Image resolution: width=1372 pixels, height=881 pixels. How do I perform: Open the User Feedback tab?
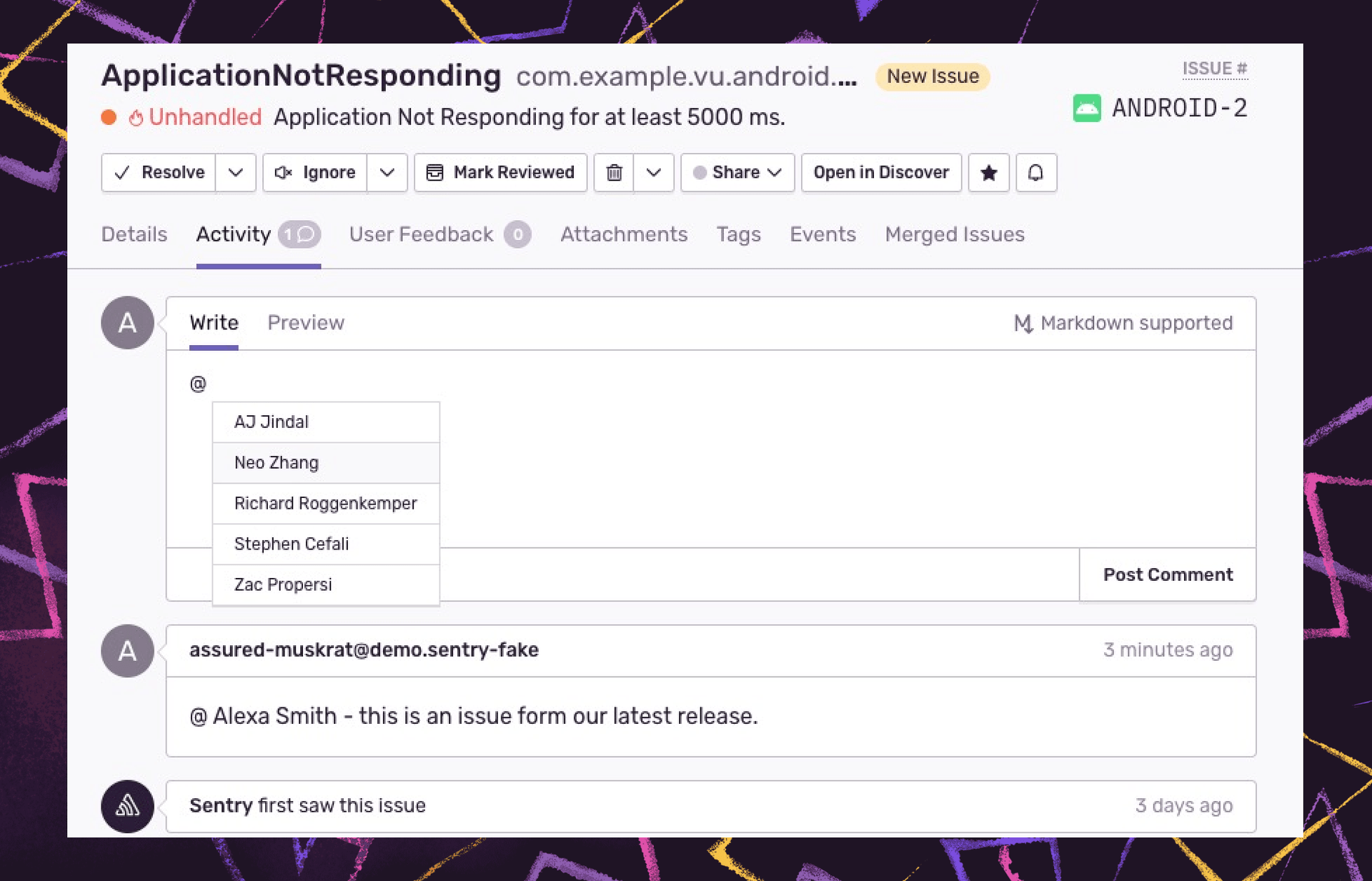point(422,234)
